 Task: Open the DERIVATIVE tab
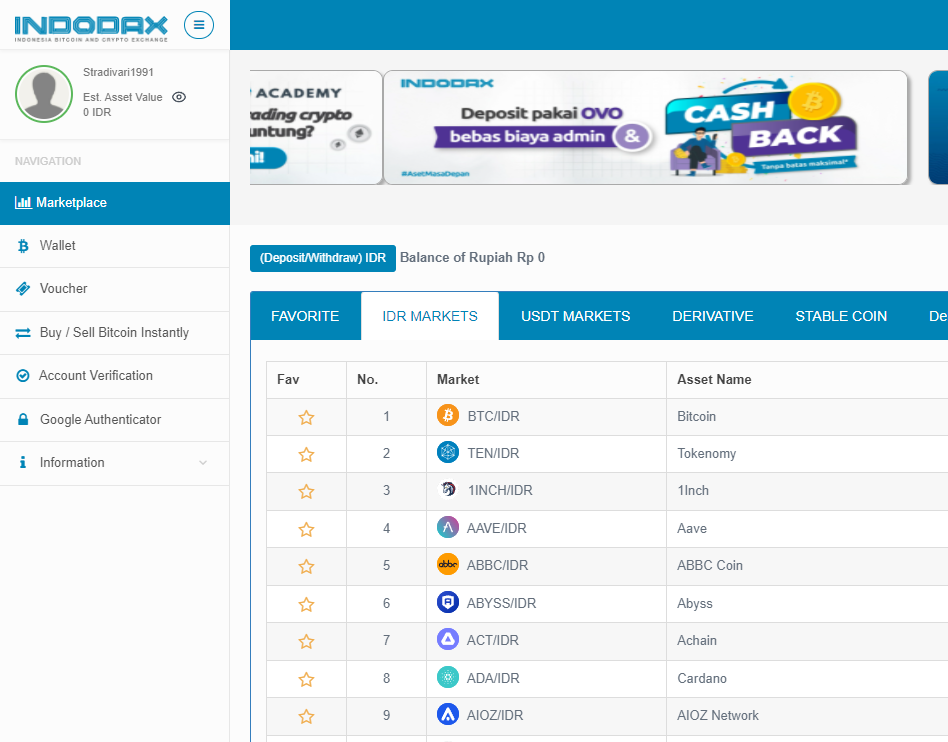713,316
